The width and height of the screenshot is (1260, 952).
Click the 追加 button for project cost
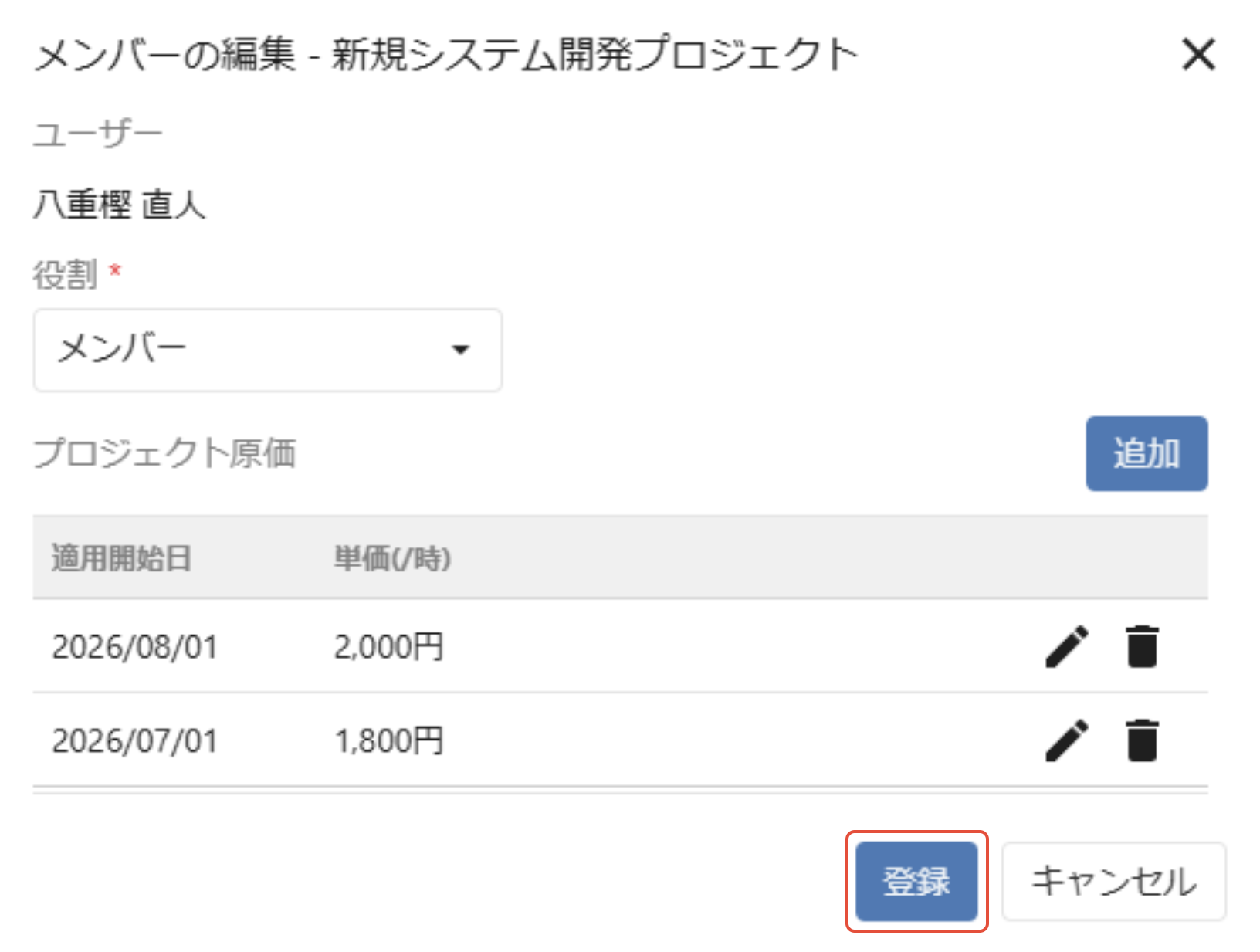click(x=1147, y=453)
